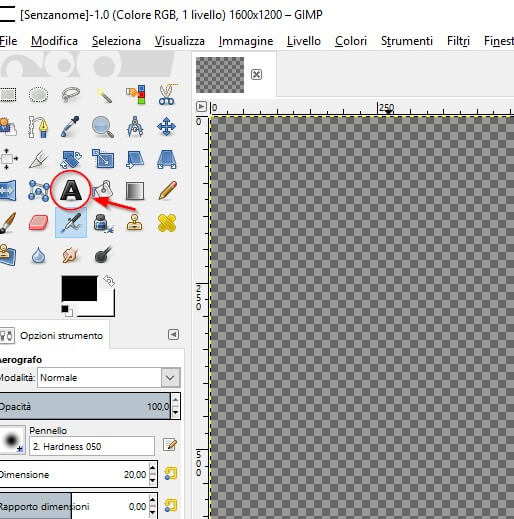Open the Immagine menu

click(x=246, y=41)
